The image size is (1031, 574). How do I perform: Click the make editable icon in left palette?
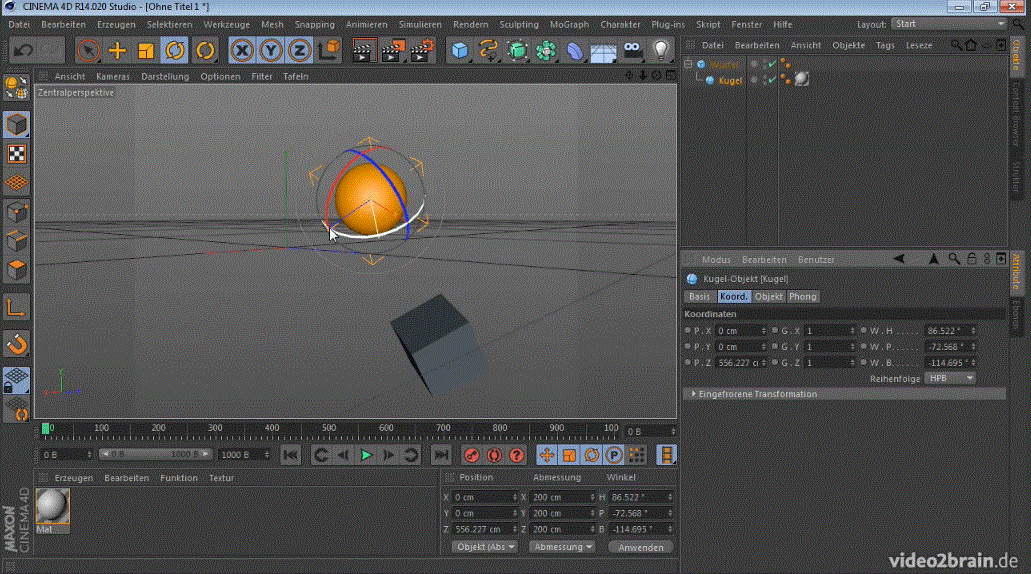point(16,87)
